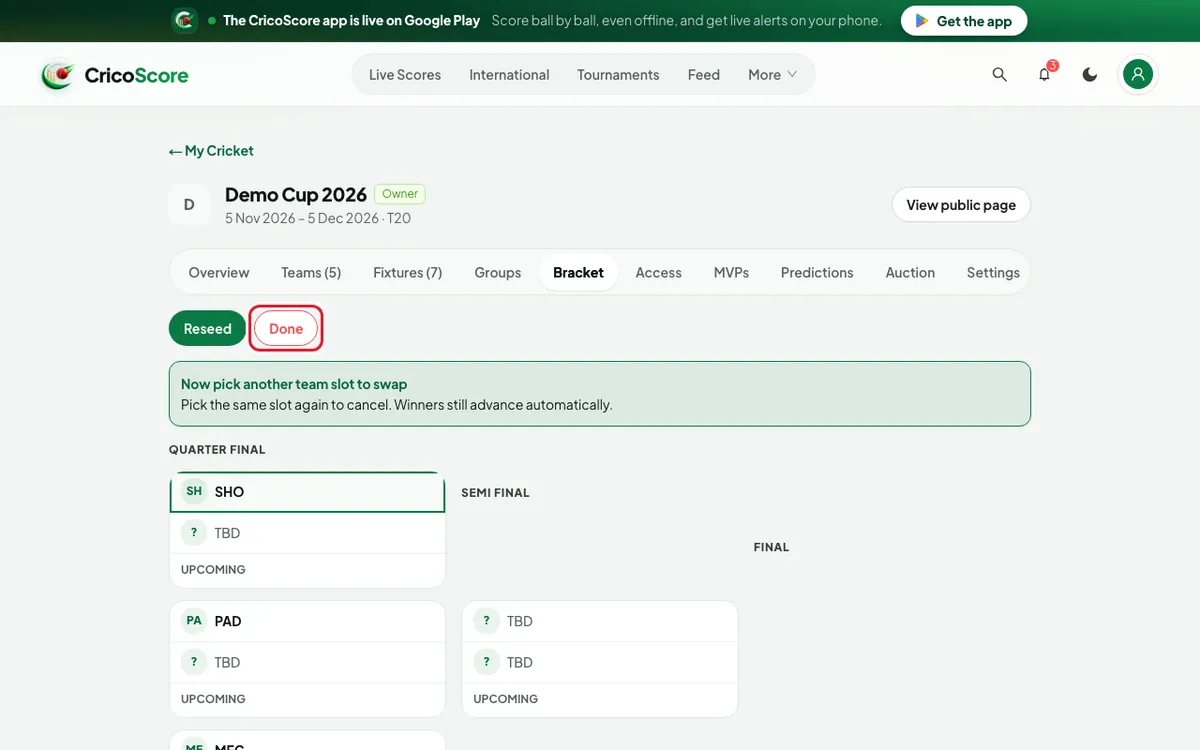Screen dimensions: 1200x750
Task: Go back via My Cricket link
Action: tap(211, 151)
